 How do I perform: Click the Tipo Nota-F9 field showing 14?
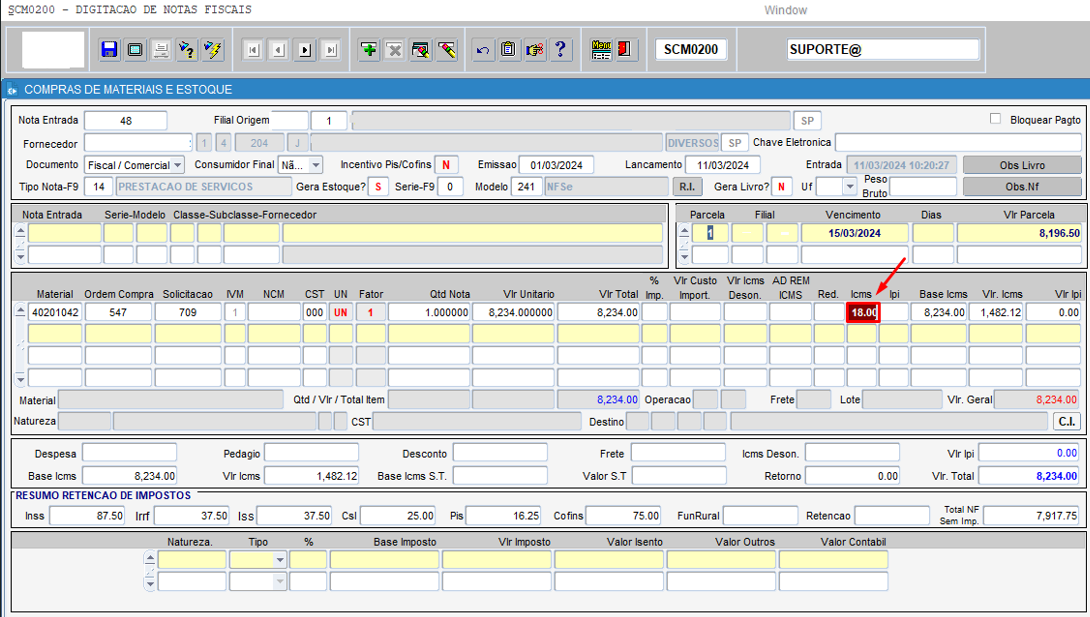(x=99, y=186)
